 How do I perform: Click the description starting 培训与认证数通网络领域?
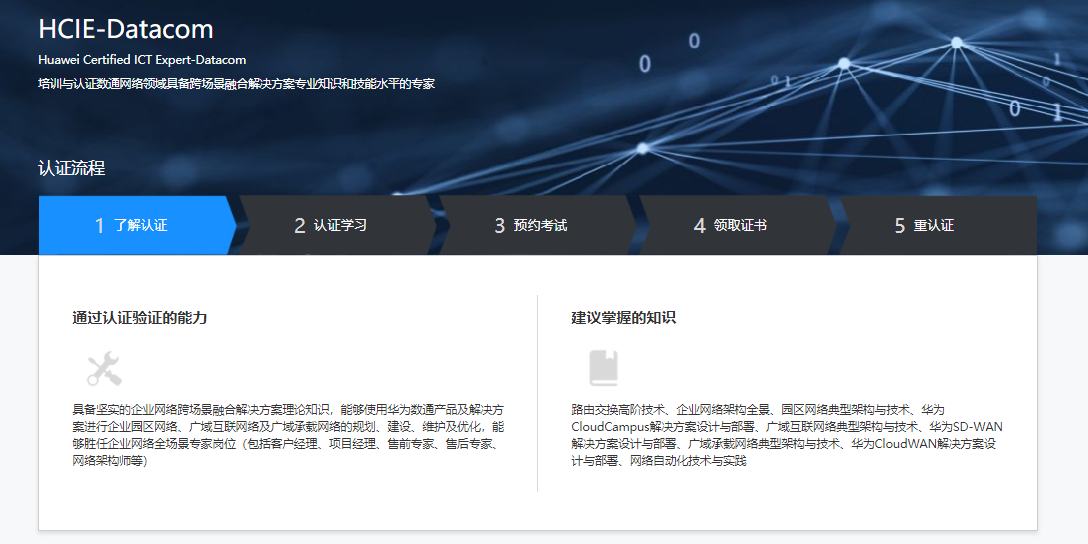tap(236, 84)
